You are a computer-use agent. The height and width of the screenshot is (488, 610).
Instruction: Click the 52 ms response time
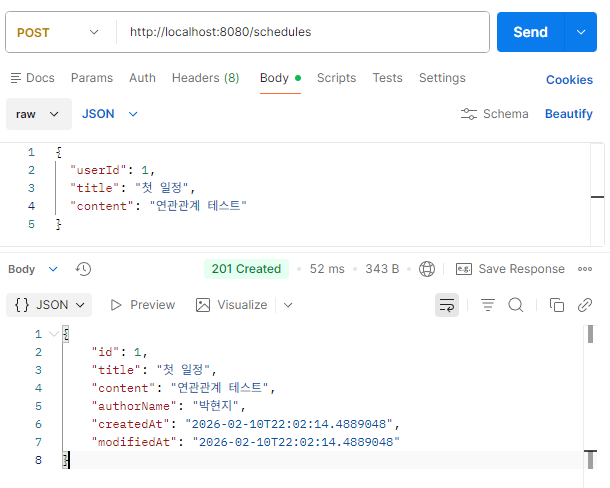[x=327, y=269]
